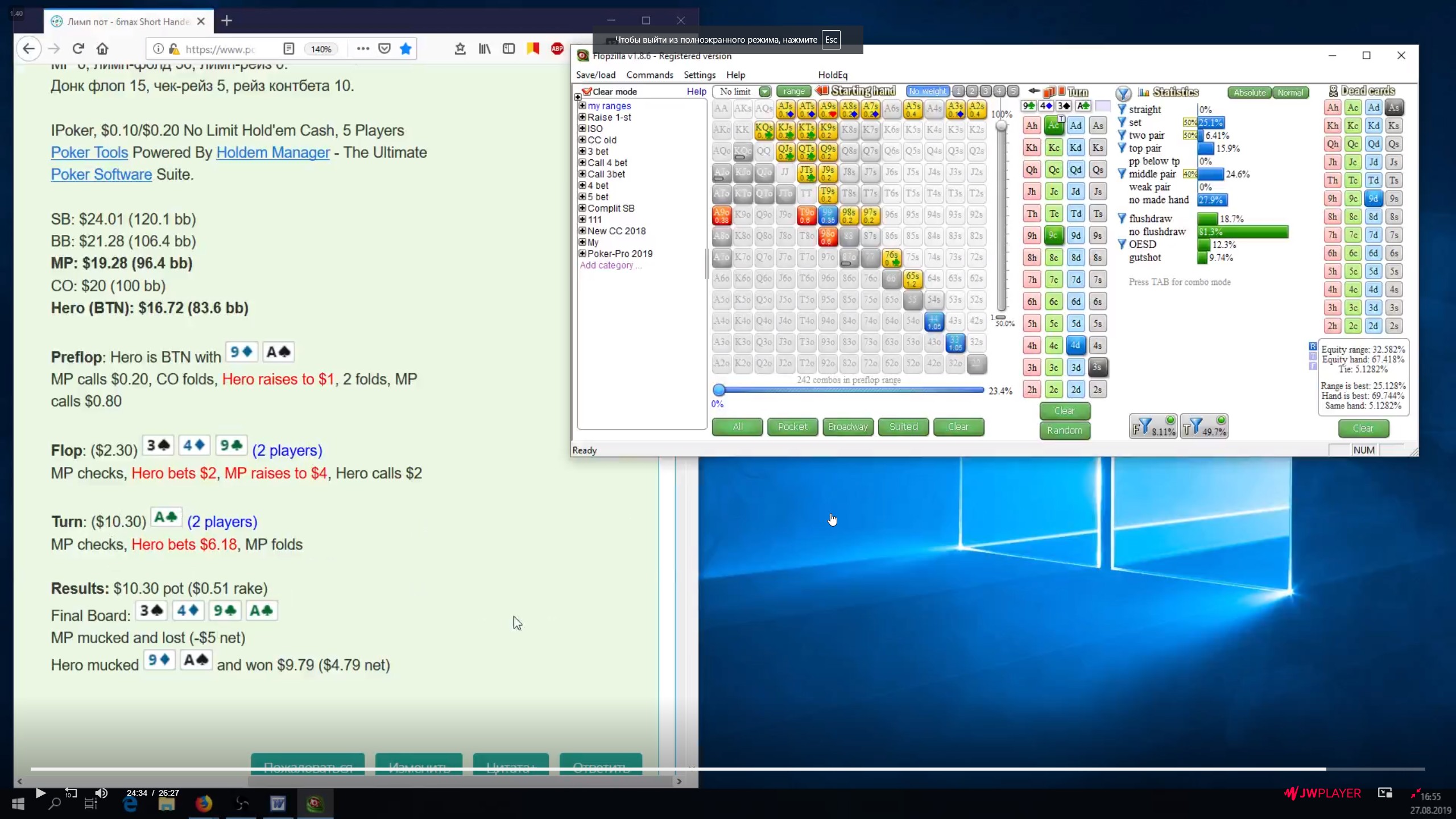Click the Firefox reload button
The height and width of the screenshot is (819, 1456).
tap(78, 49)
